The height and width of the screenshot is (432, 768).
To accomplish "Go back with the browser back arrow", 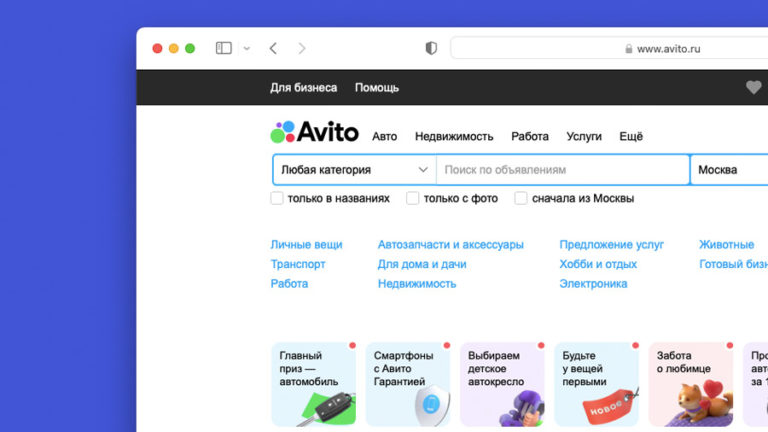I will pos(273,48).
